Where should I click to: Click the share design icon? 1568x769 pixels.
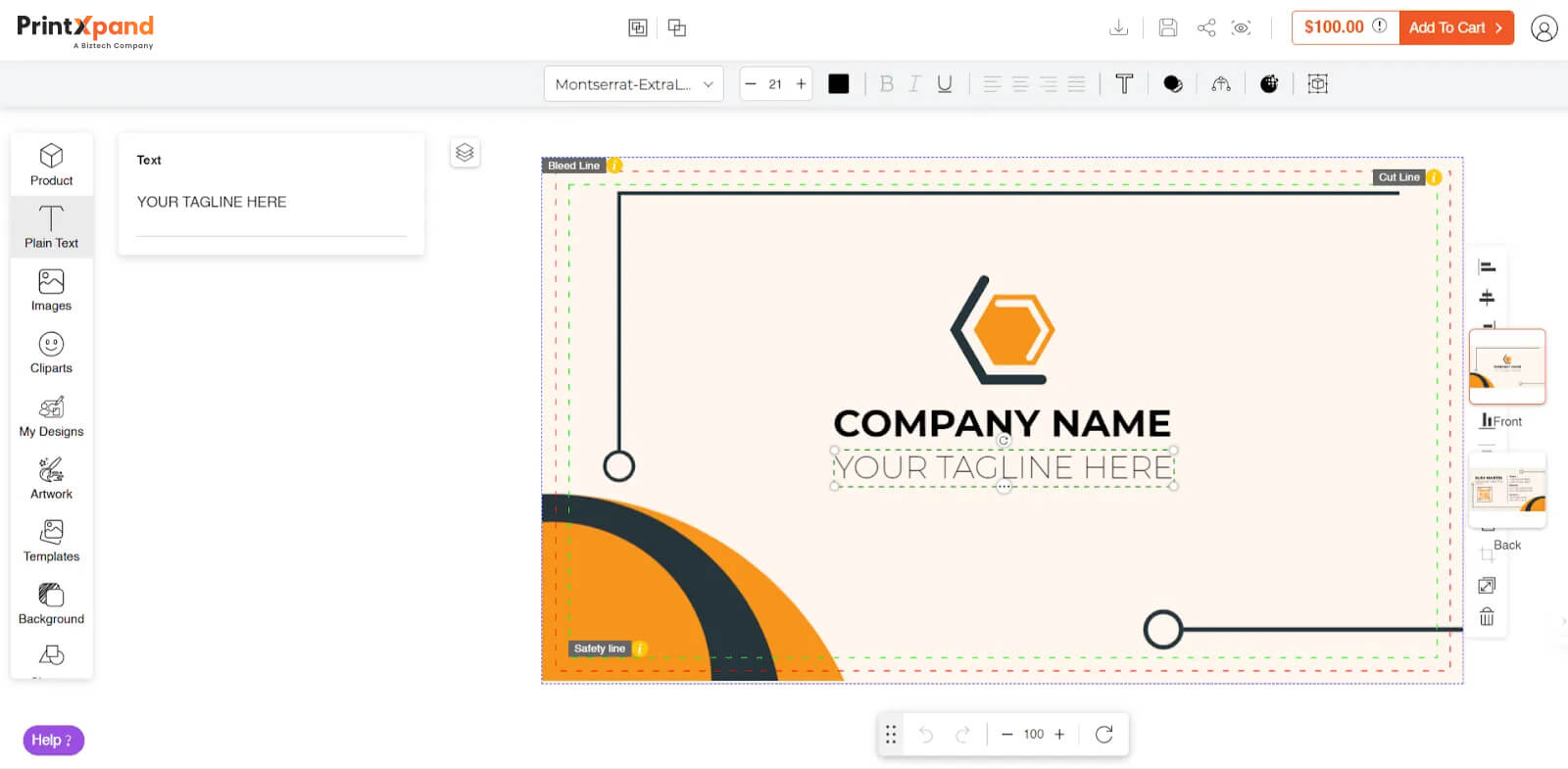point(1206,27)
